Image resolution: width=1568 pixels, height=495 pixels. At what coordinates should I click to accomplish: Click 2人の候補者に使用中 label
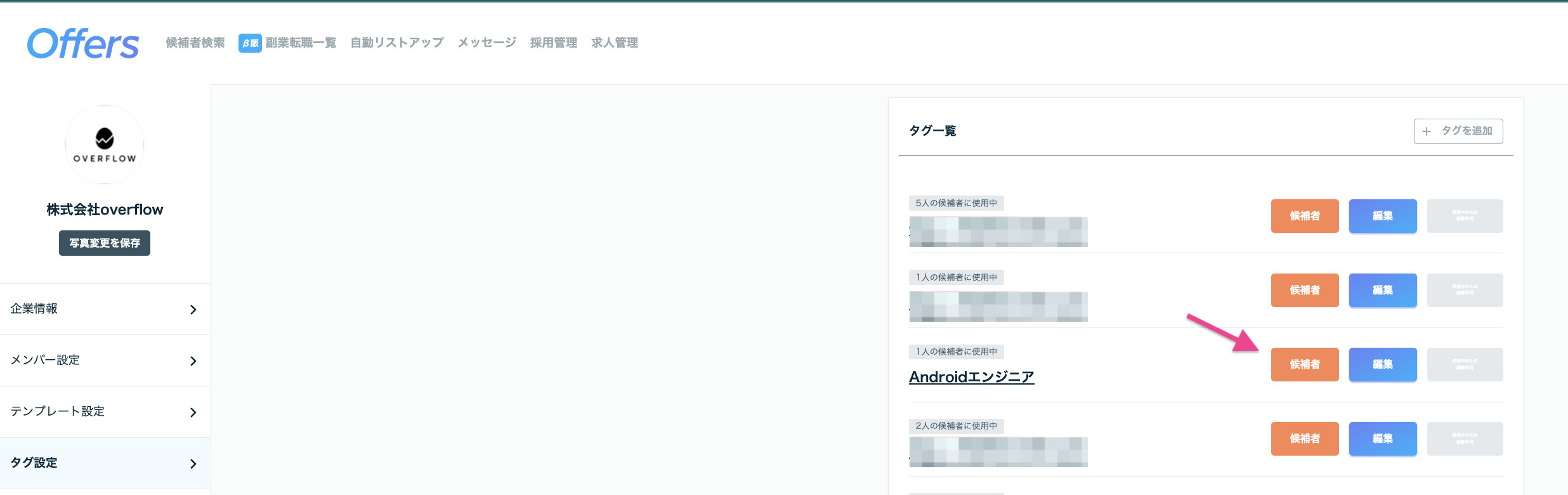coord(957,426)
